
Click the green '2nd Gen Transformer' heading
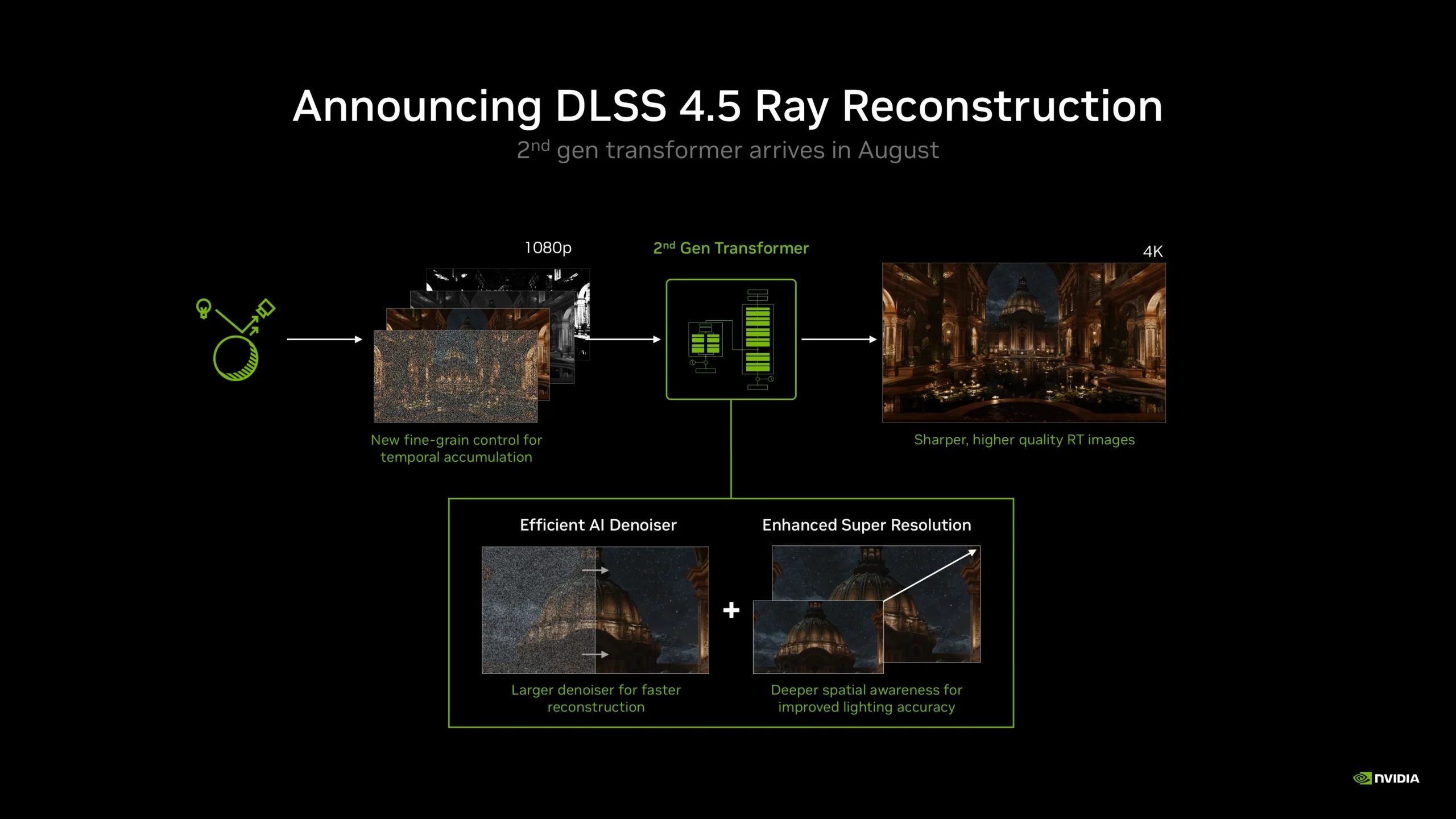pyautogui.click(x=731, y=248)
